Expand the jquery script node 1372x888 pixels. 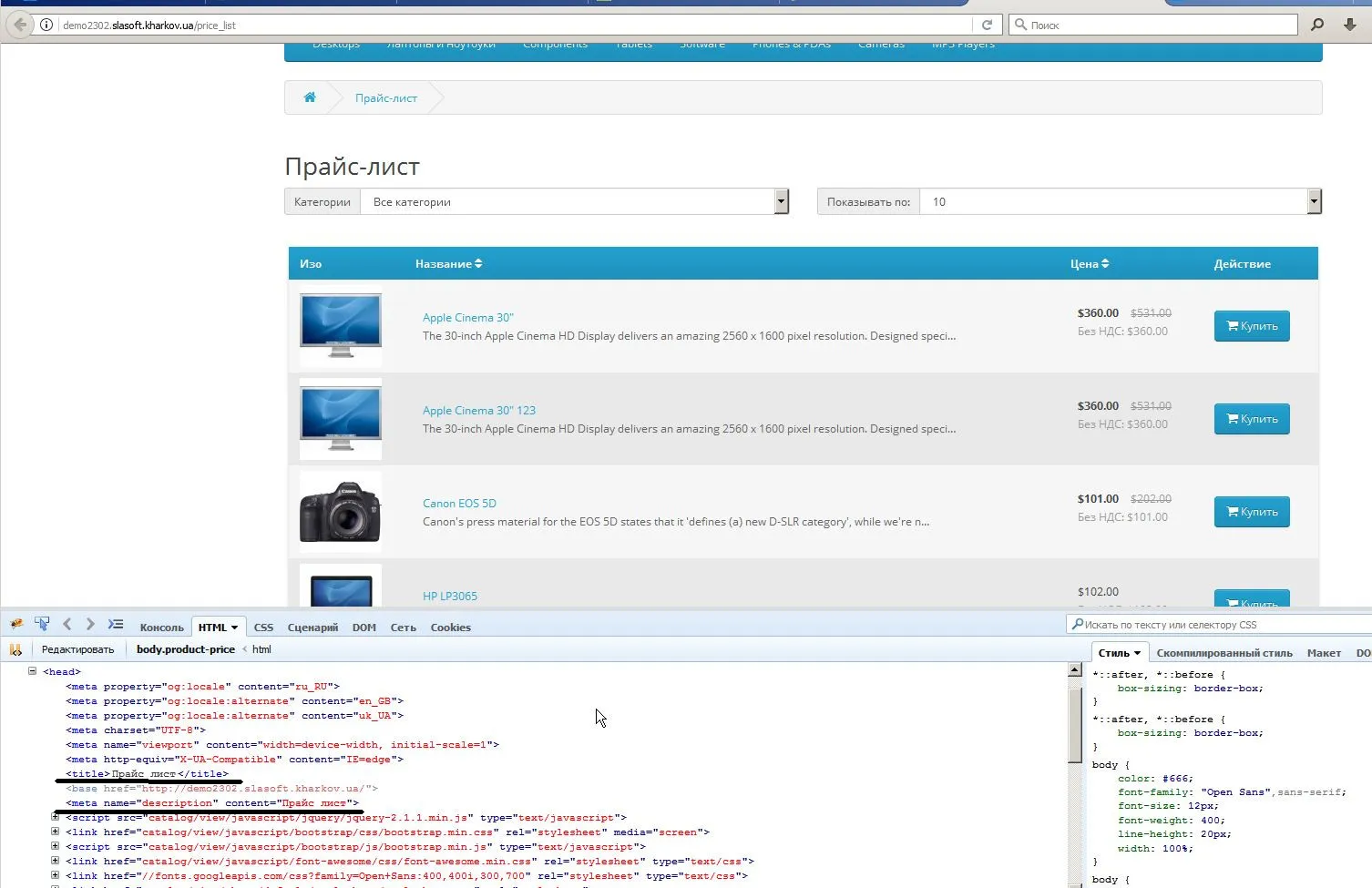(56, 818)
